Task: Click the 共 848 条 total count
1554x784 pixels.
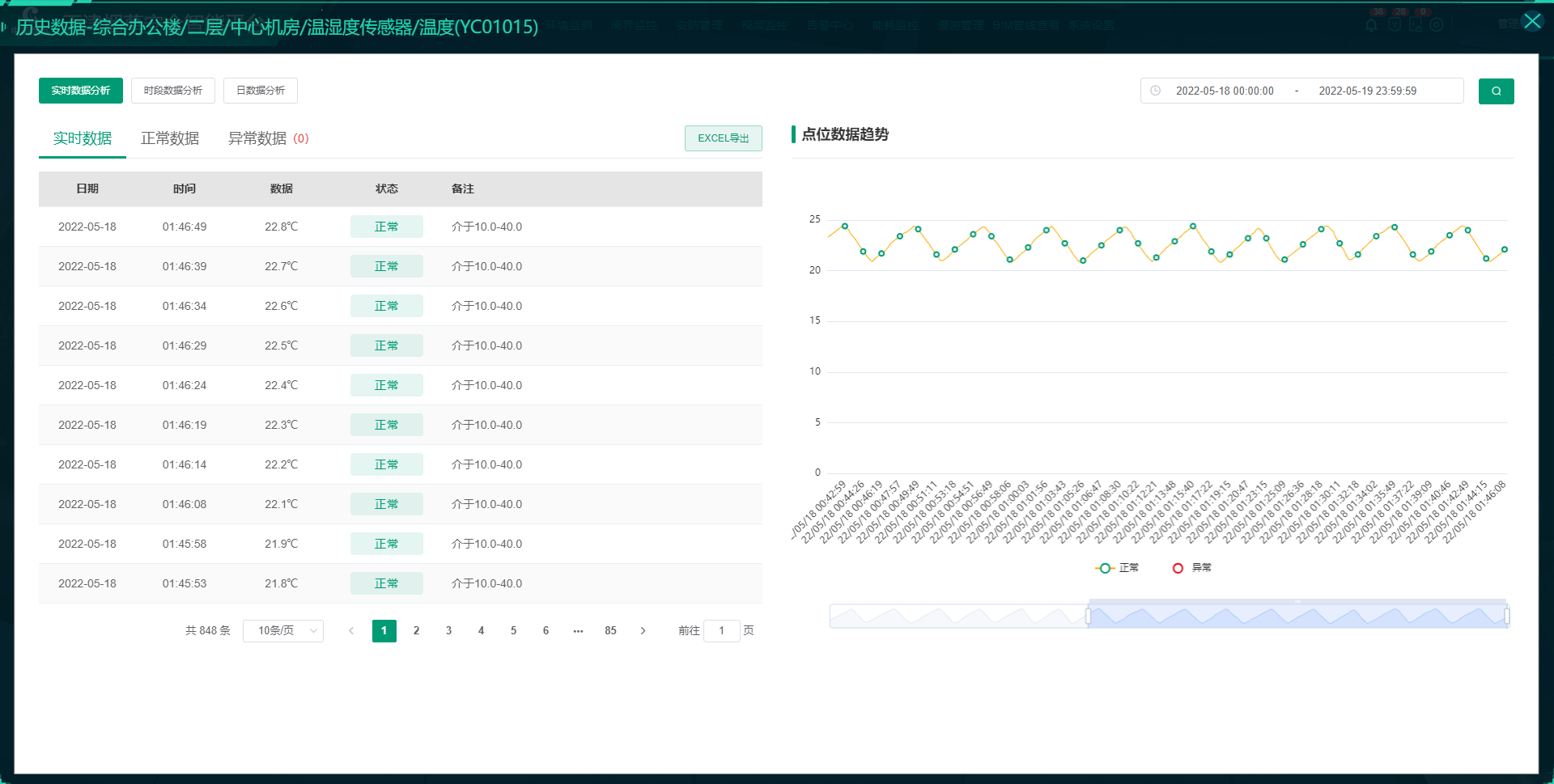Action: click(x=208, y=630)
